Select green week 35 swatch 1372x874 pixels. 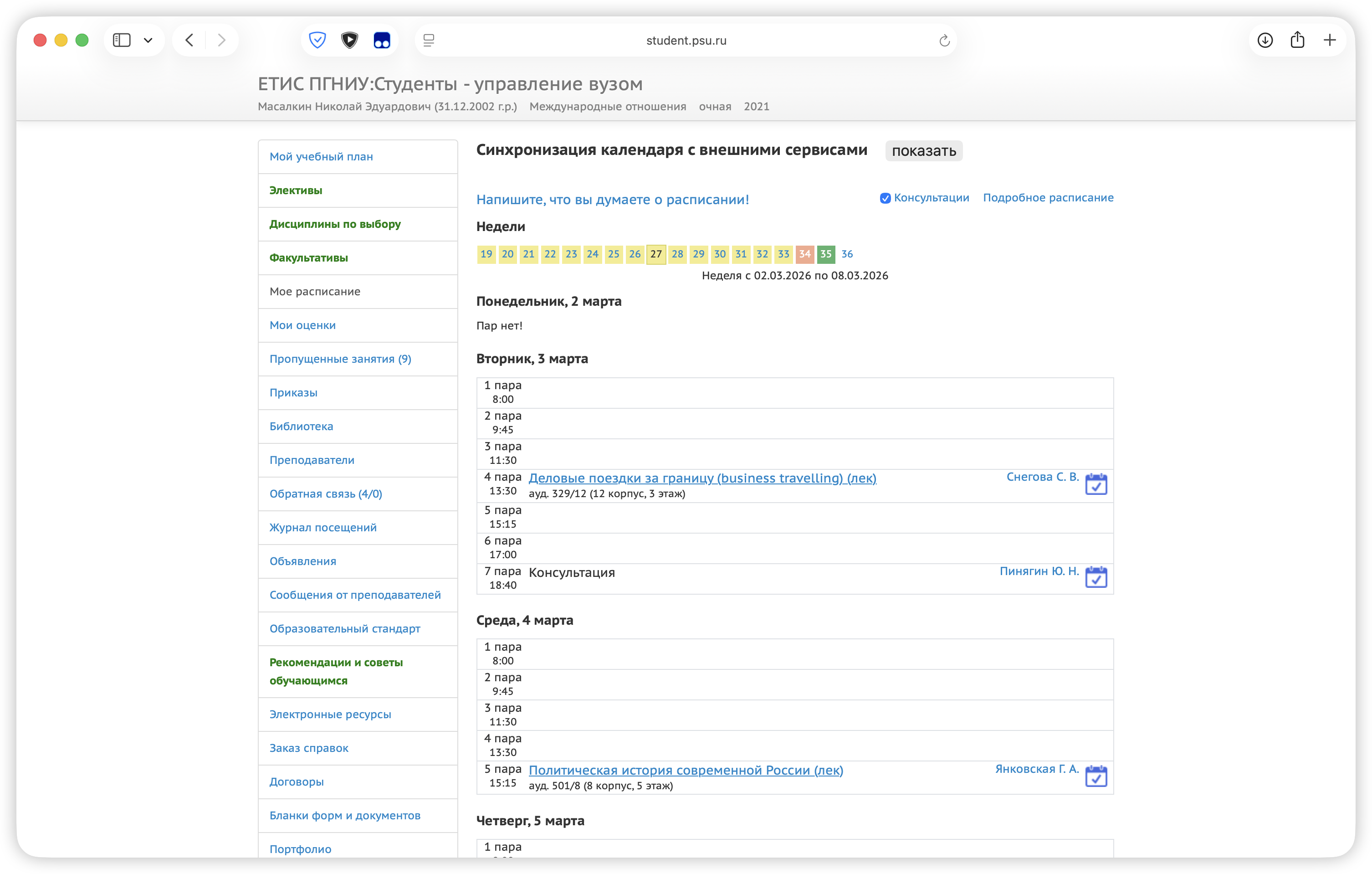825,254
